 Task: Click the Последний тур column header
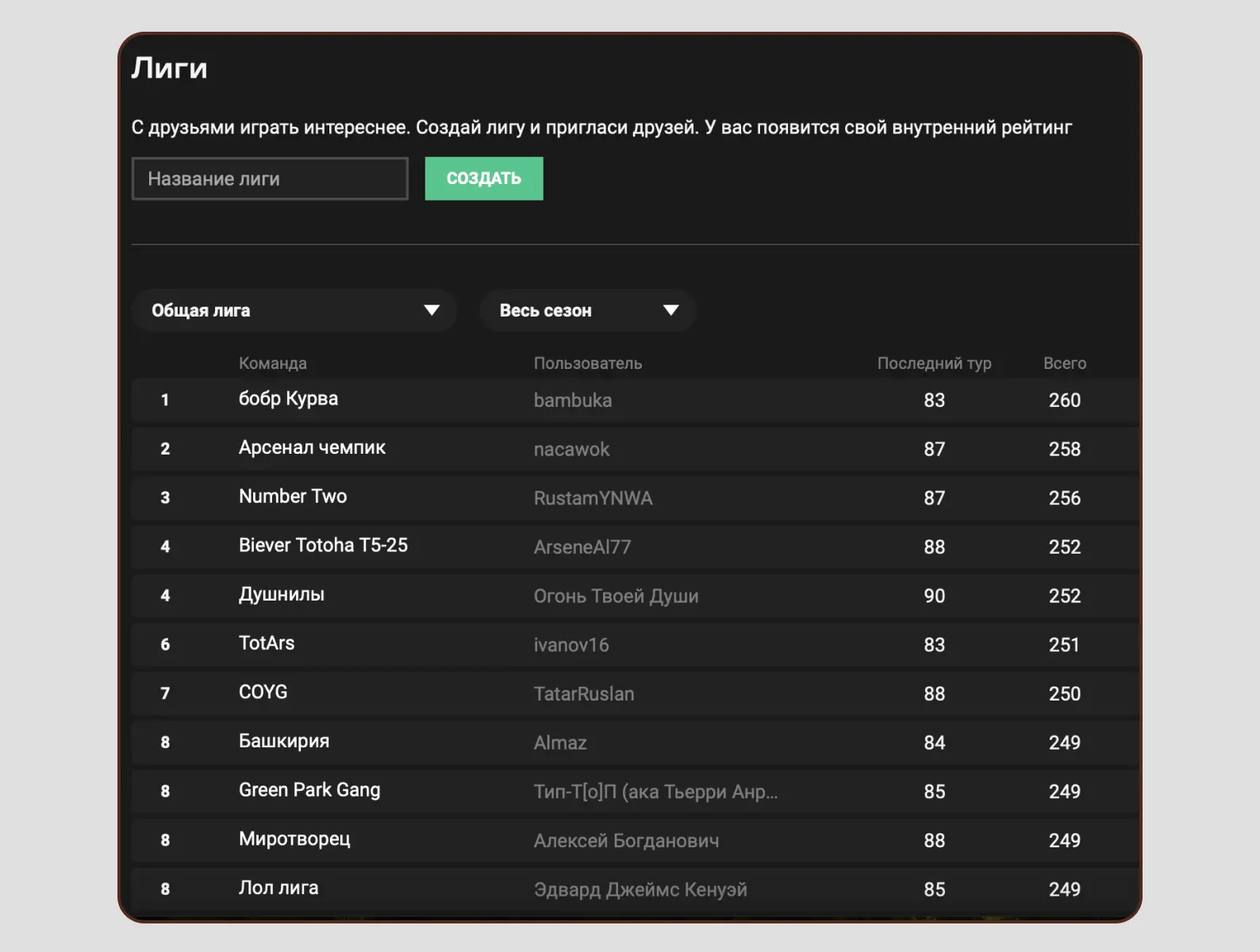point(934,363)
